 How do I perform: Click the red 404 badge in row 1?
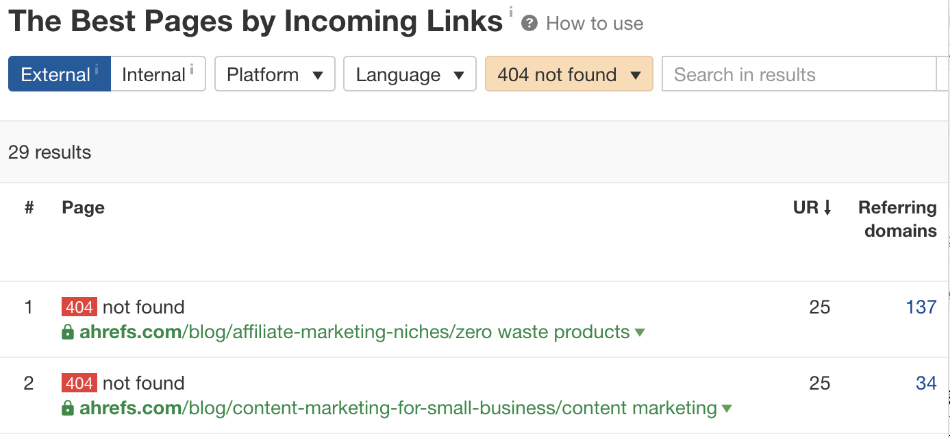tap(79, 307)
